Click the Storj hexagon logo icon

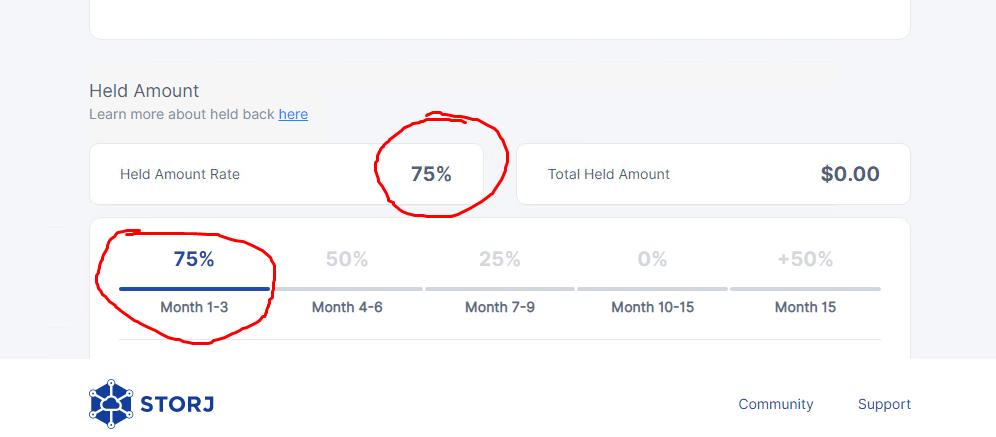(110, 404)
